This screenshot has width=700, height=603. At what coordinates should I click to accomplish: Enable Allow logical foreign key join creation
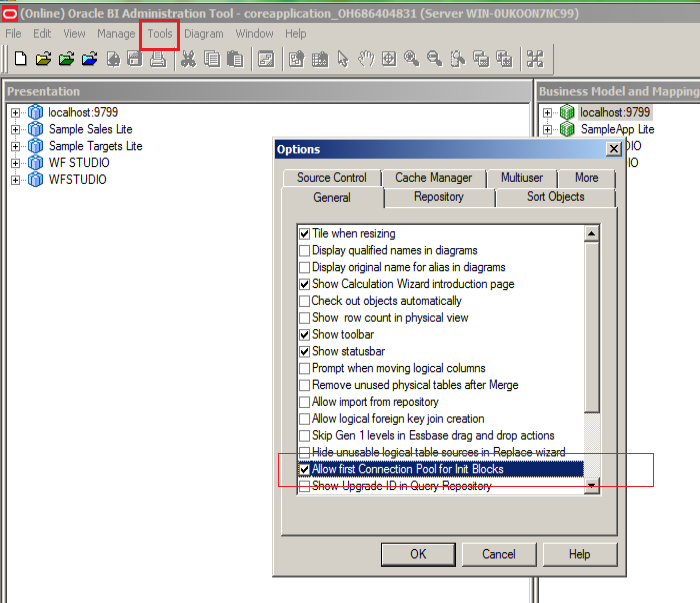tap(304, 419)
